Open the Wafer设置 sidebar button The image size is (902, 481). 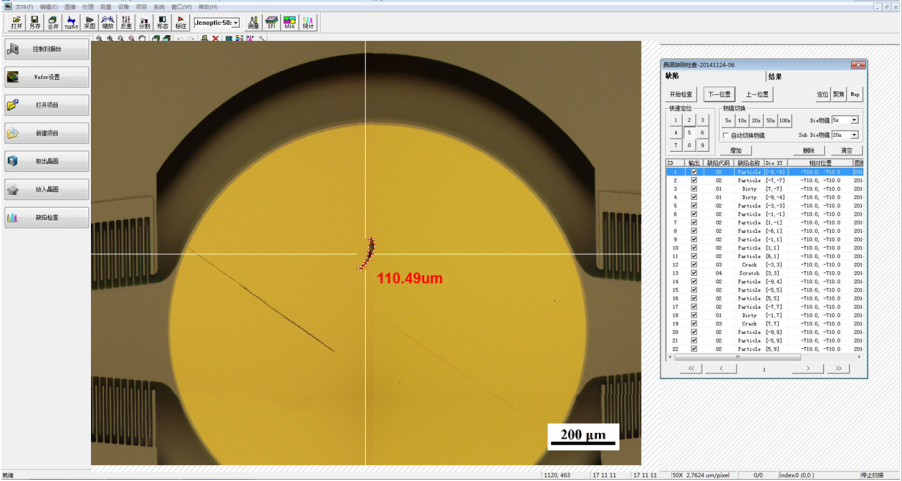(x=47, y=77)
